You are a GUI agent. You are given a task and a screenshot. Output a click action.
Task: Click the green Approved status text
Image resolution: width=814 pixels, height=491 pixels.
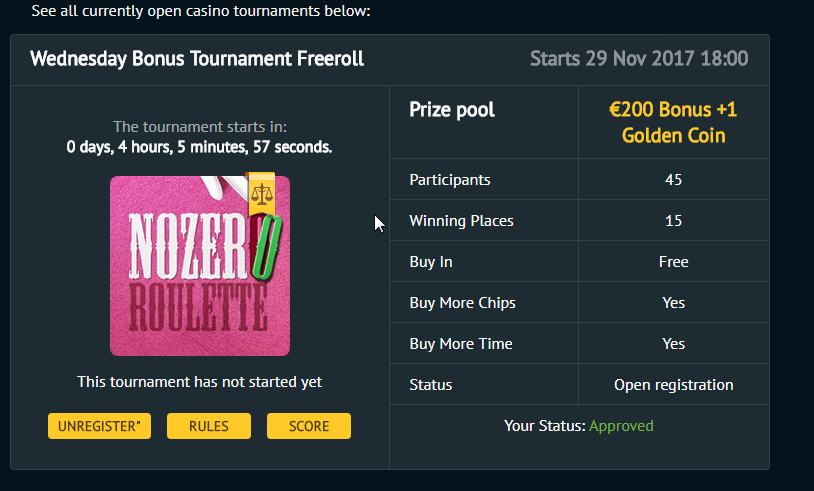[x=621, y=426]
